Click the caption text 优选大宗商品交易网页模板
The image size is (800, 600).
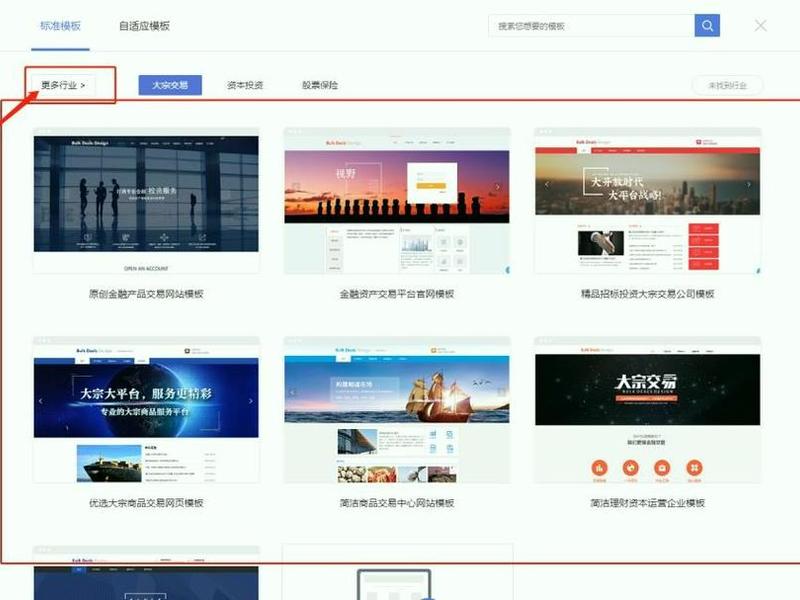pyautogui.click(x=146, y=503)
